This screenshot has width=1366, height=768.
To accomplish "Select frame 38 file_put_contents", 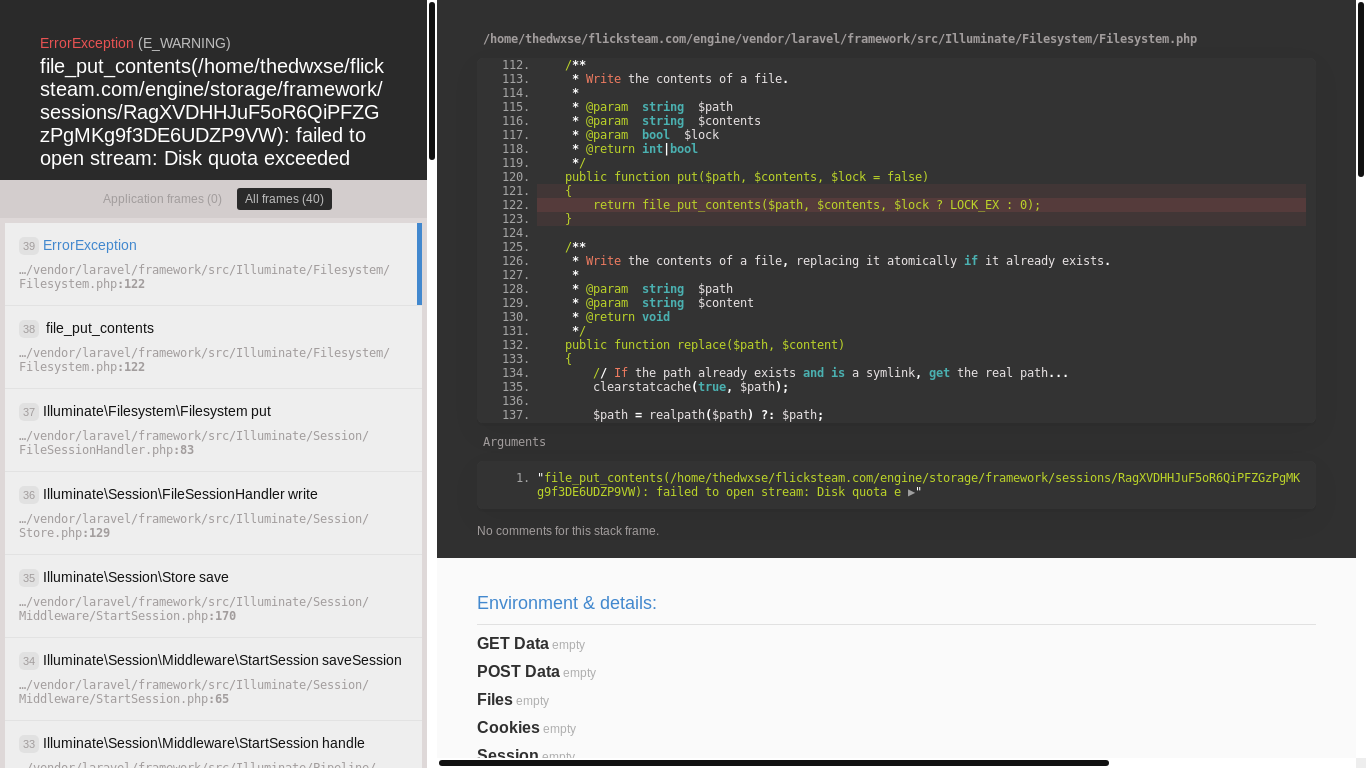I will coord(213,347).
